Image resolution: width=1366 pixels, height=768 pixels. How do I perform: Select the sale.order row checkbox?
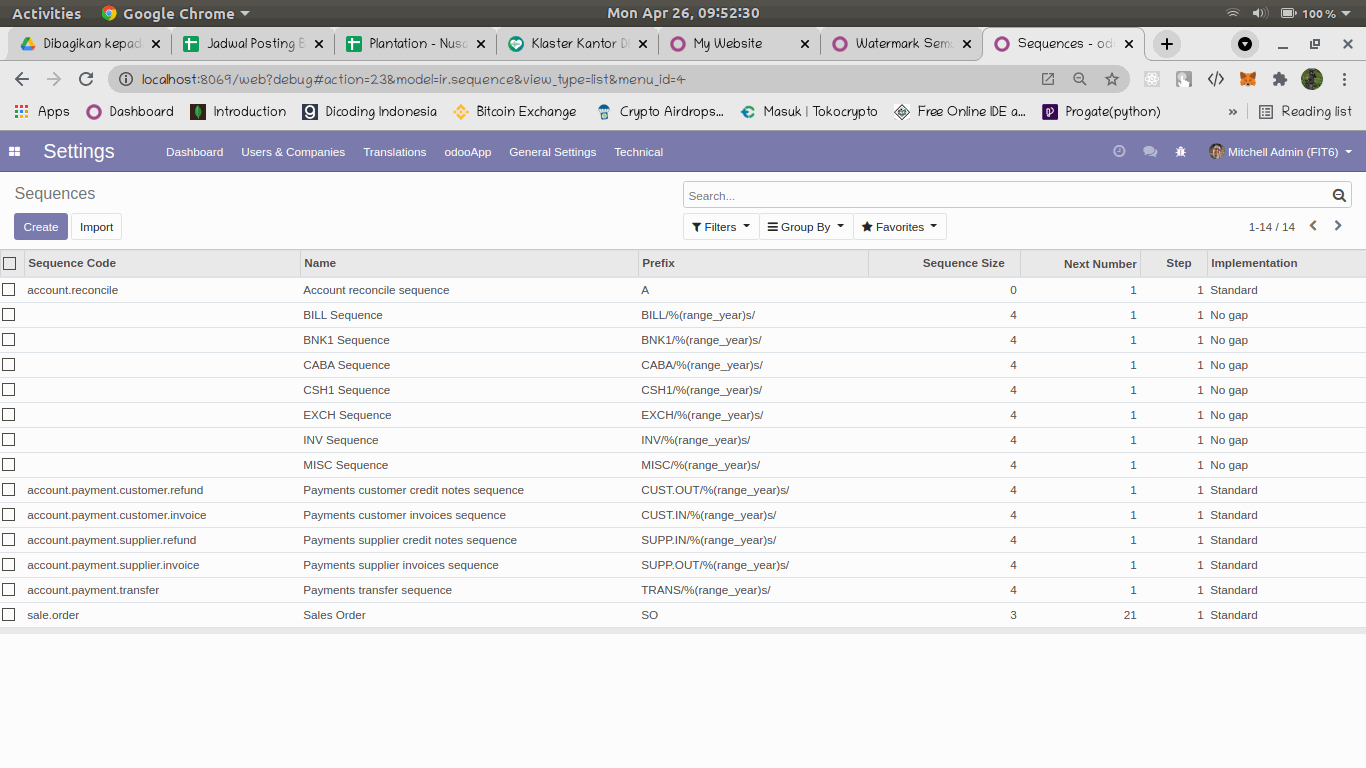[9, 615]
